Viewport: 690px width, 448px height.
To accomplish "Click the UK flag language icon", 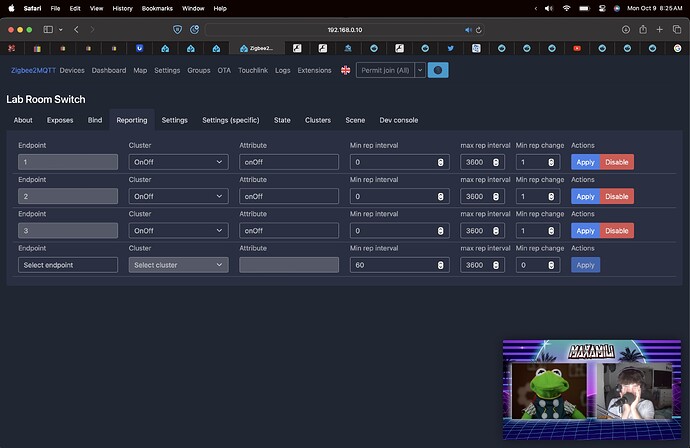I will coord(345,70).
